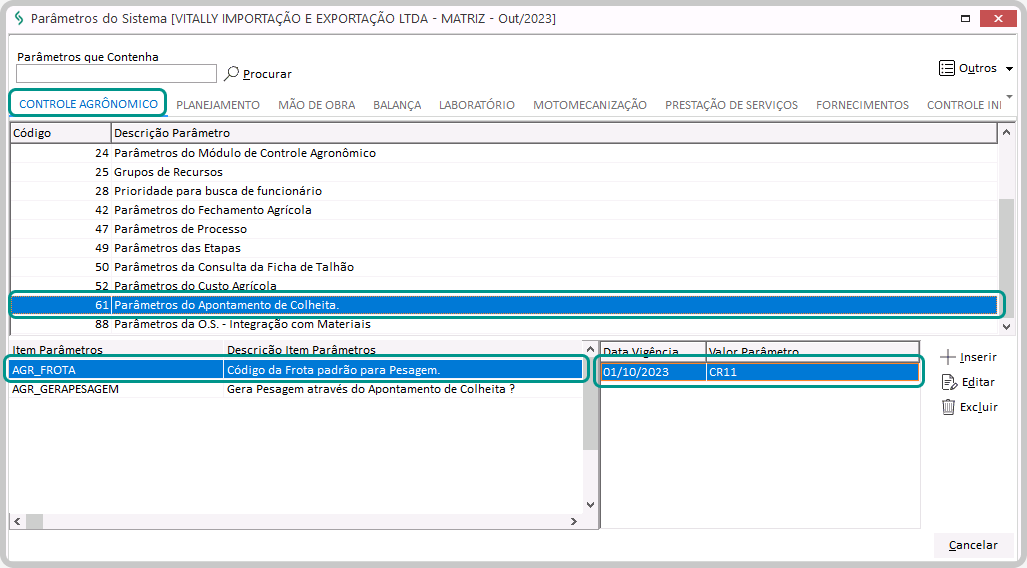Open the PRESTAÇÃO DE SERVIÇOS tab
1027x568 pixels.
pos(732,105)
